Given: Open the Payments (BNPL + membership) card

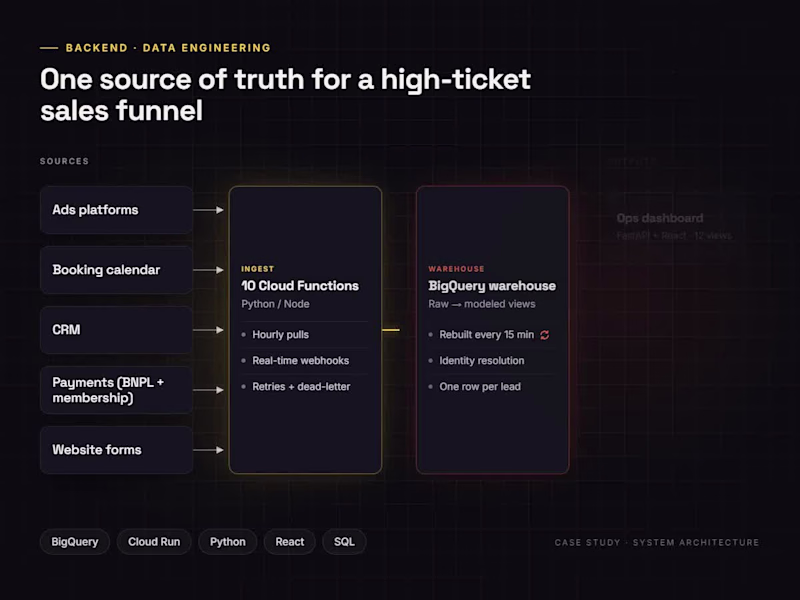Looking at the screenshot, I should click(116, 390).
